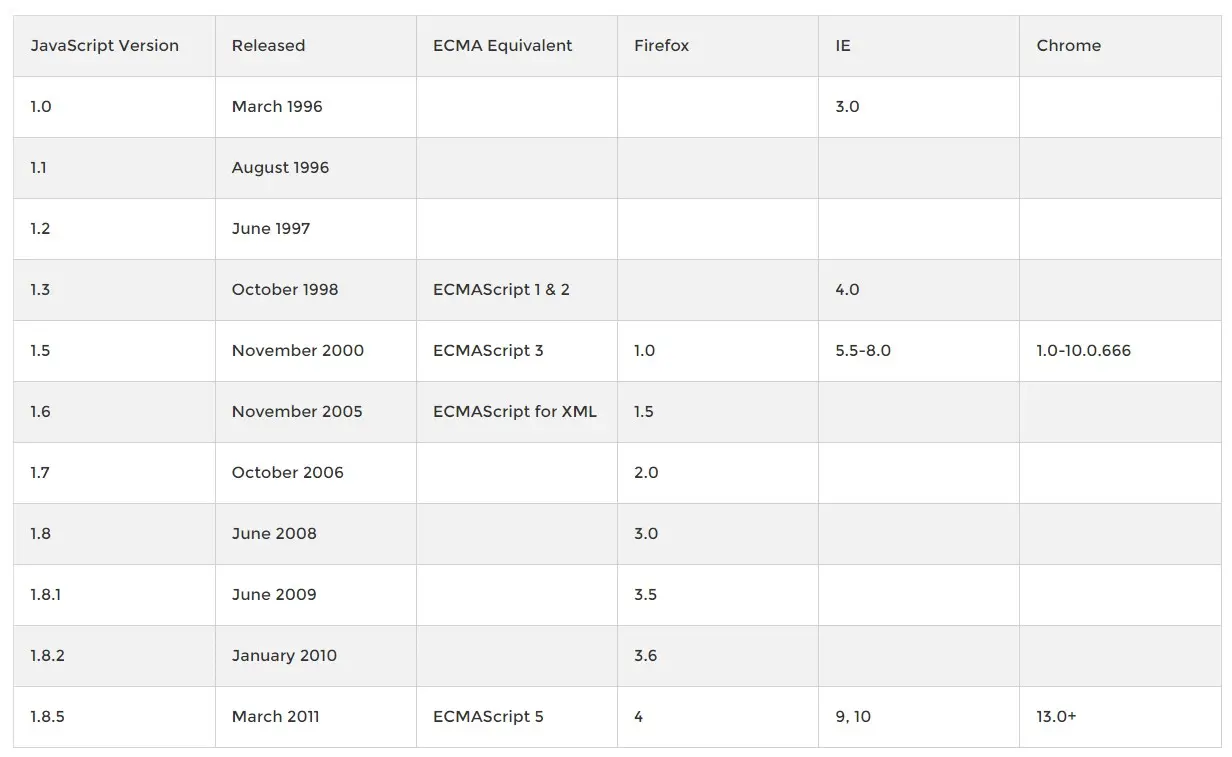Click the Chrome 13.0+ cell
The image size is (1232, 757).
(x=1120, y=717)
